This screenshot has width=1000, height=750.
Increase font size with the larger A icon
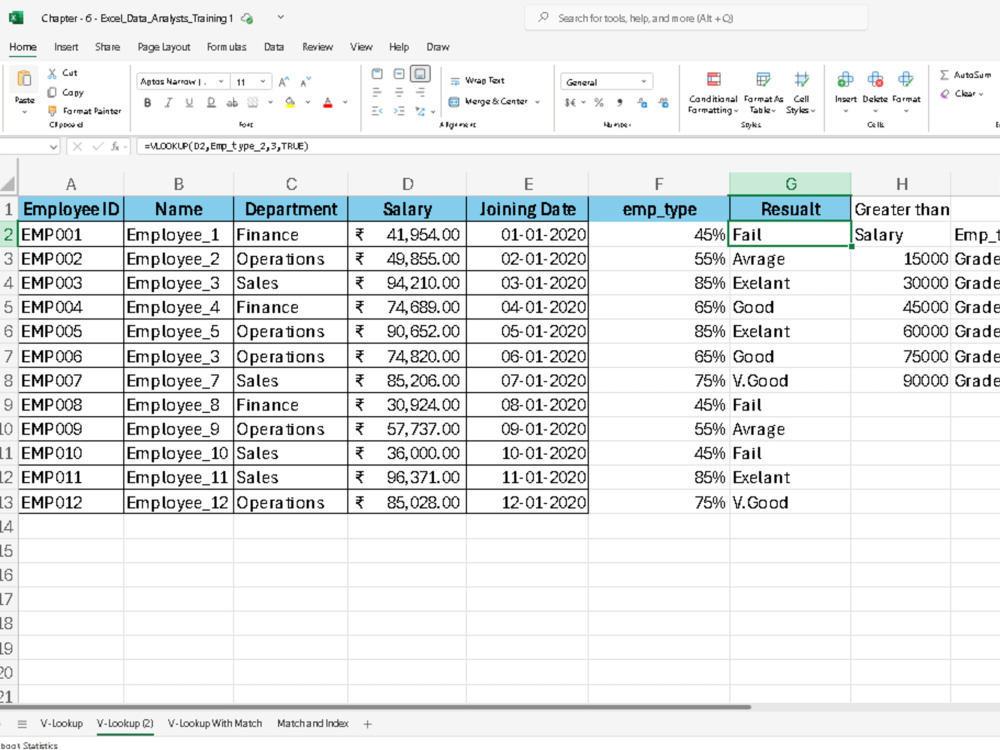pos(284,82)
